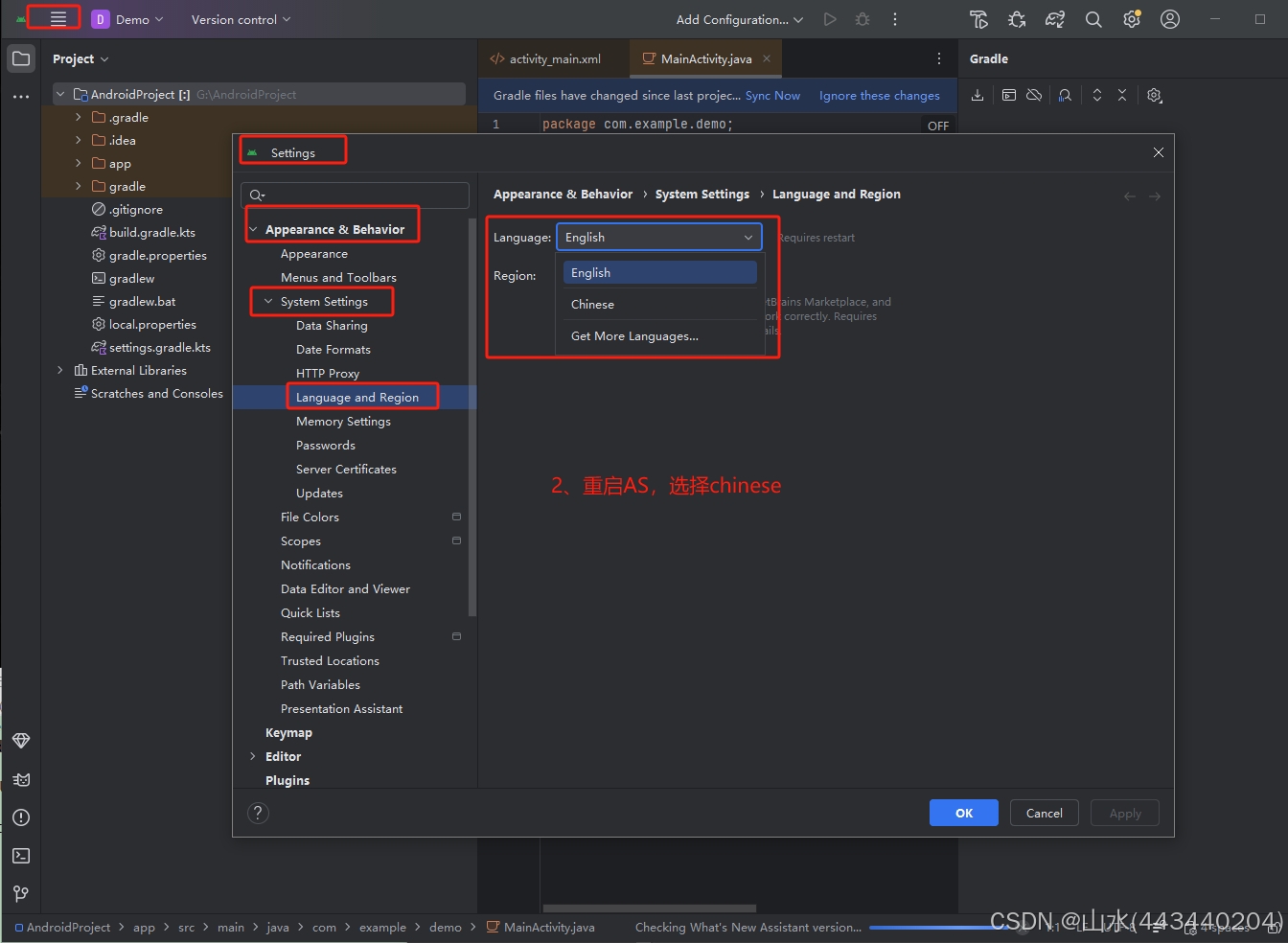Start debugging with the bug icon
Image resolution: width=1288 pixels, height=943 pixels.
coord(862,19)
